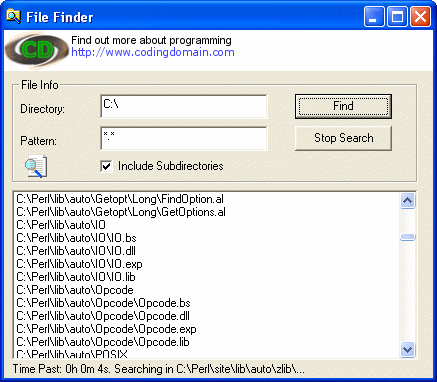
Task: Maximize the File Finder window
Action: [x=397, y=17]
